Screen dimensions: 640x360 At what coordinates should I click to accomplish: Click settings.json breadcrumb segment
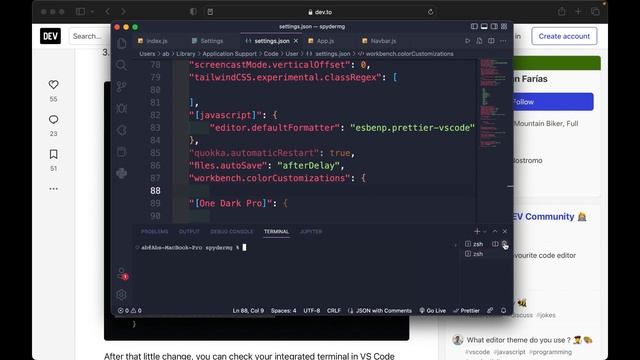pos(333,54)
